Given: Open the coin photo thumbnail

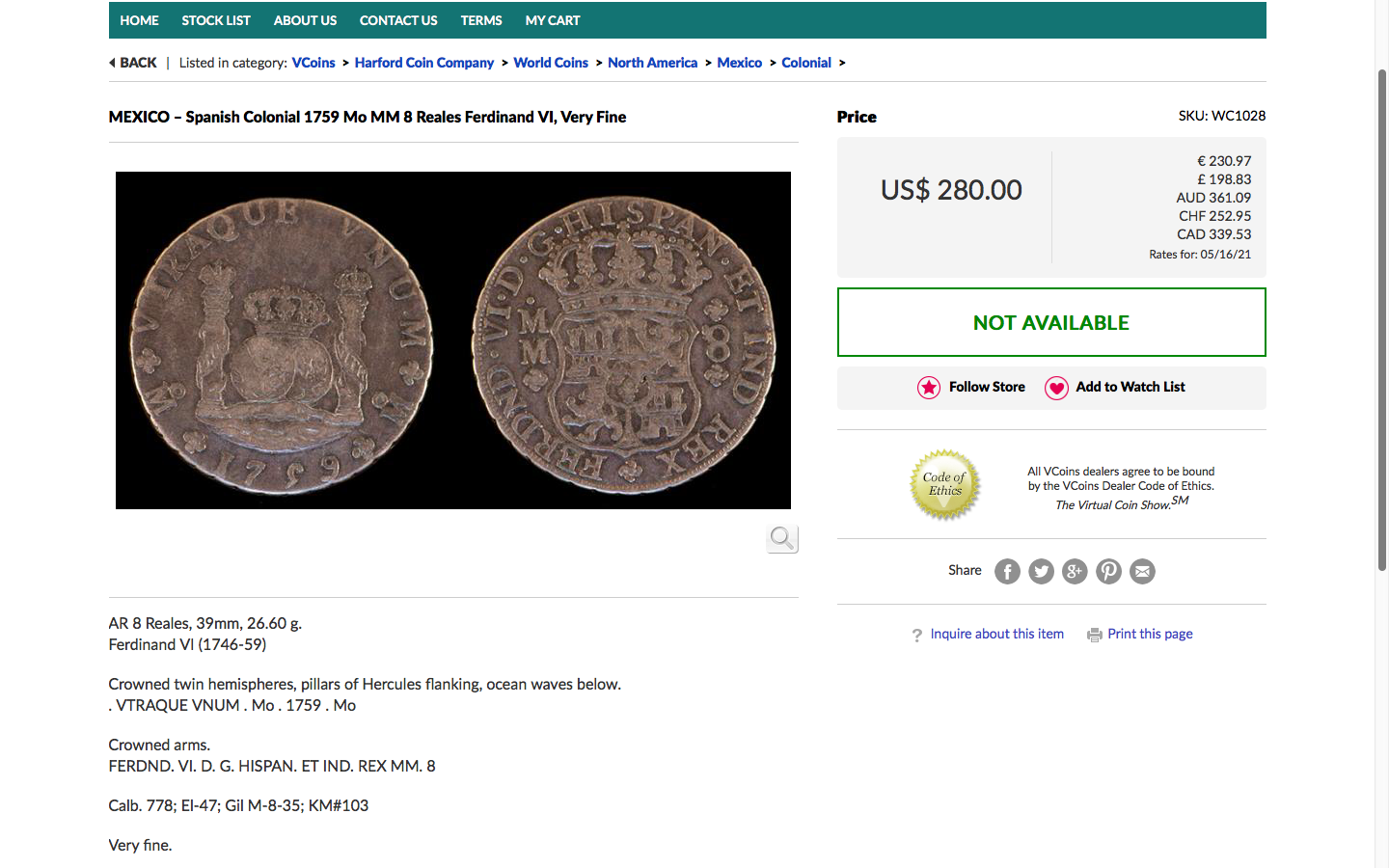Looking at the screenshot, I should pyautogui.click(x=453, y=340).
